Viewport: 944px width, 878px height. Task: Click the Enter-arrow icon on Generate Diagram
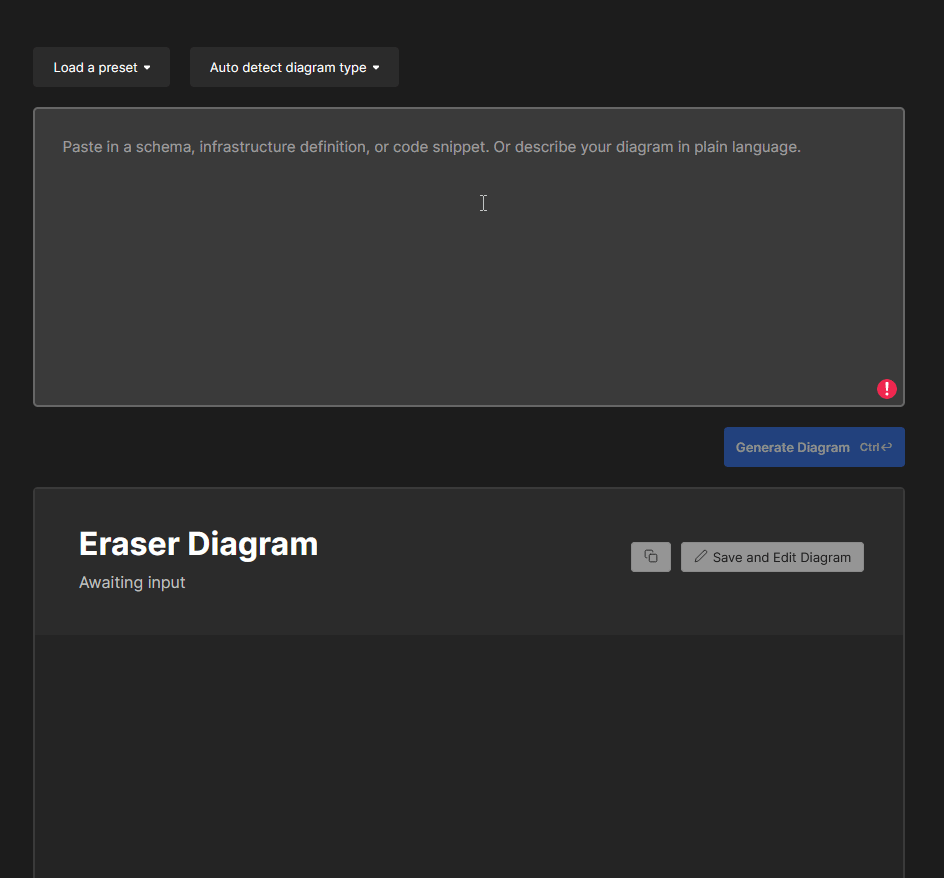click(x=887, y=447)
